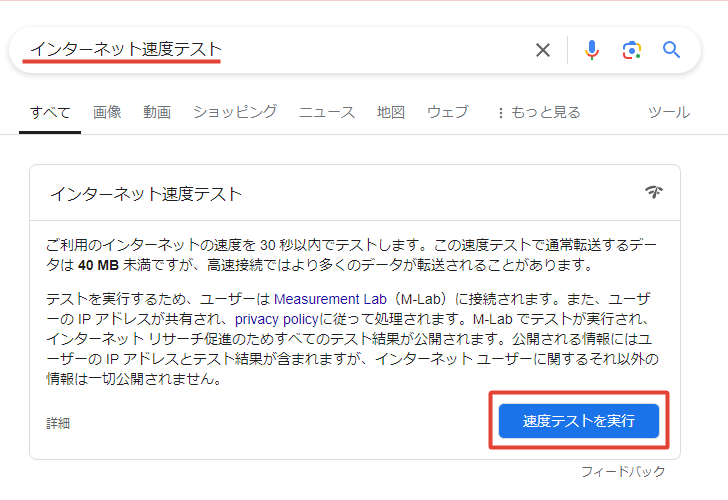The image size is (728, 500).
Task: Open the ショッピング tab
Action: pyautogui.click(x=235, y=112)
